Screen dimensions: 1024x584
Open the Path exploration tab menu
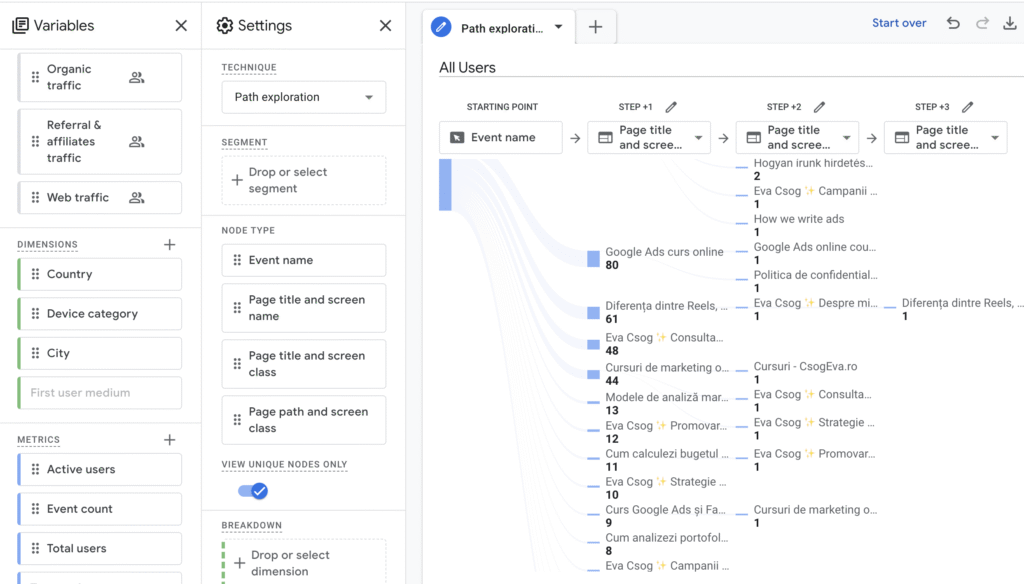coord(558,27)
